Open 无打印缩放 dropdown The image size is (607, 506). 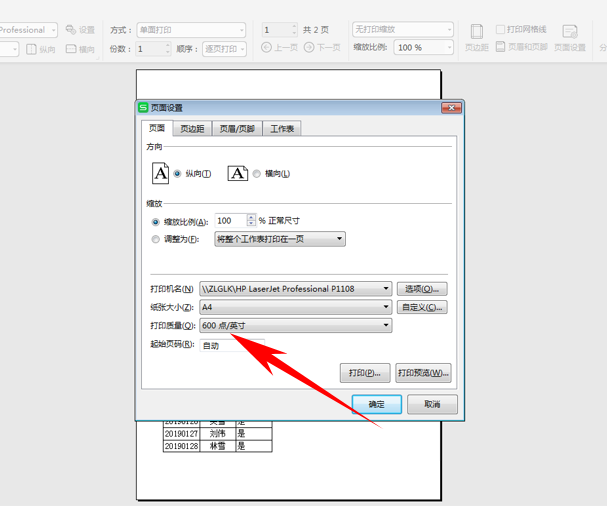[x=403, y=29]
